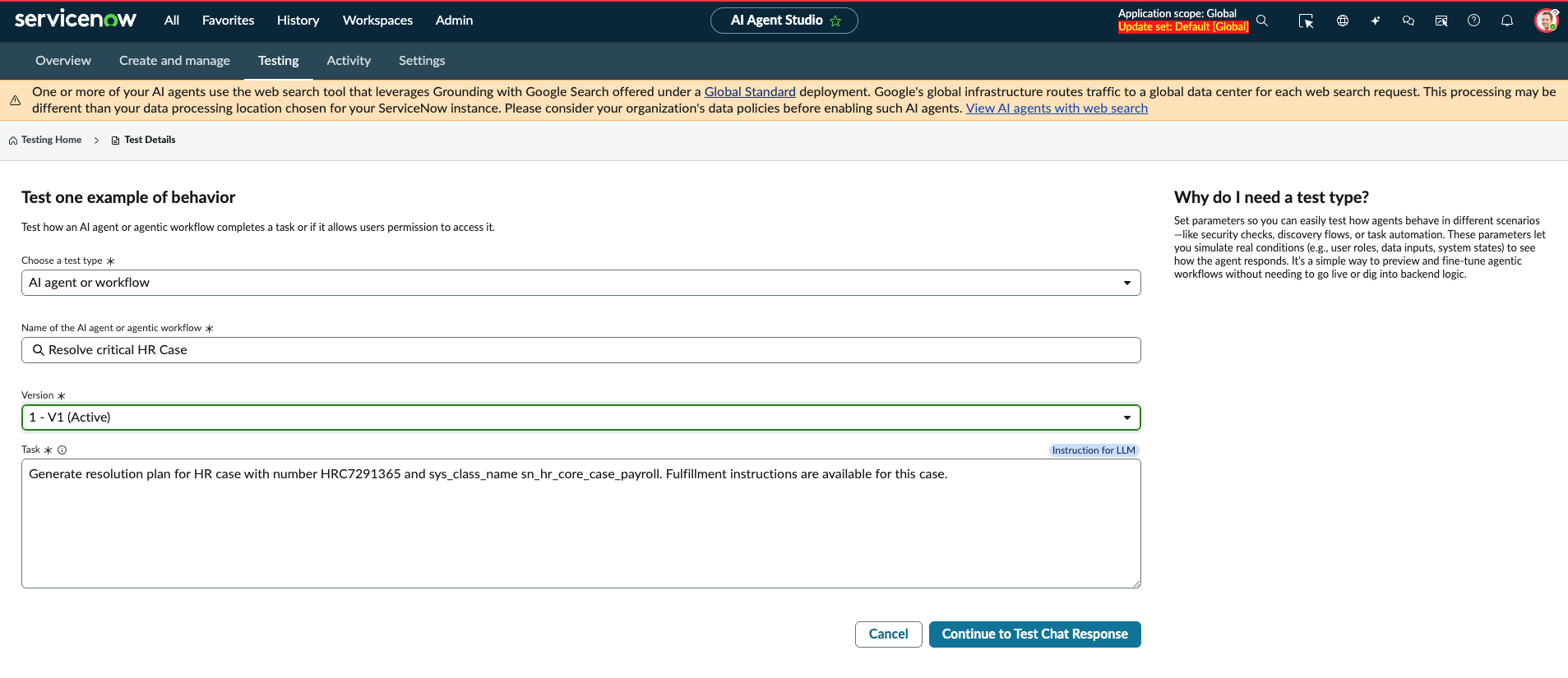Open the sparkle AI assistant icon
This screenshot has width=1568, height=678.
[x=1376, y=21]
